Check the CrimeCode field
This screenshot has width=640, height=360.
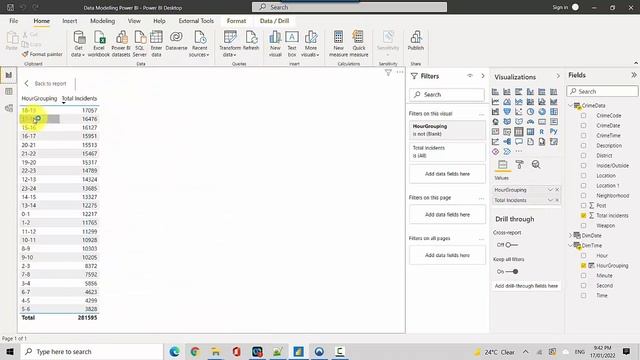[x=583, y=116]
